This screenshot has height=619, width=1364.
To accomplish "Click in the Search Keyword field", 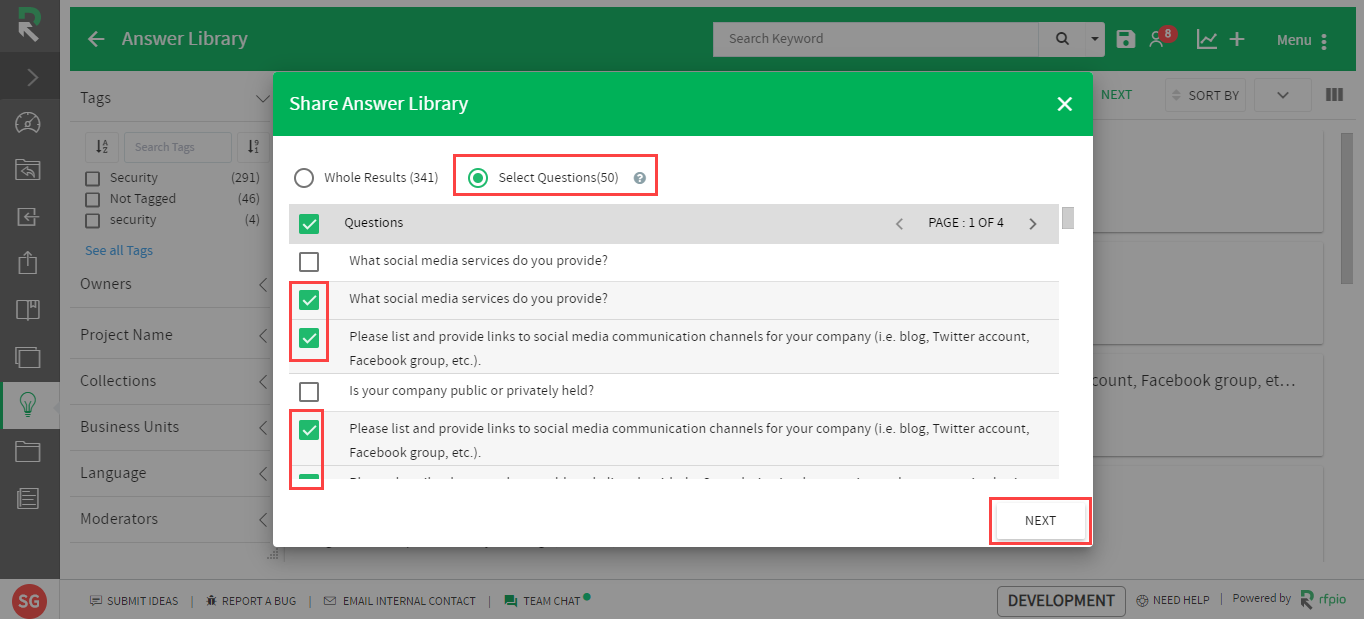I will [876, 39].
